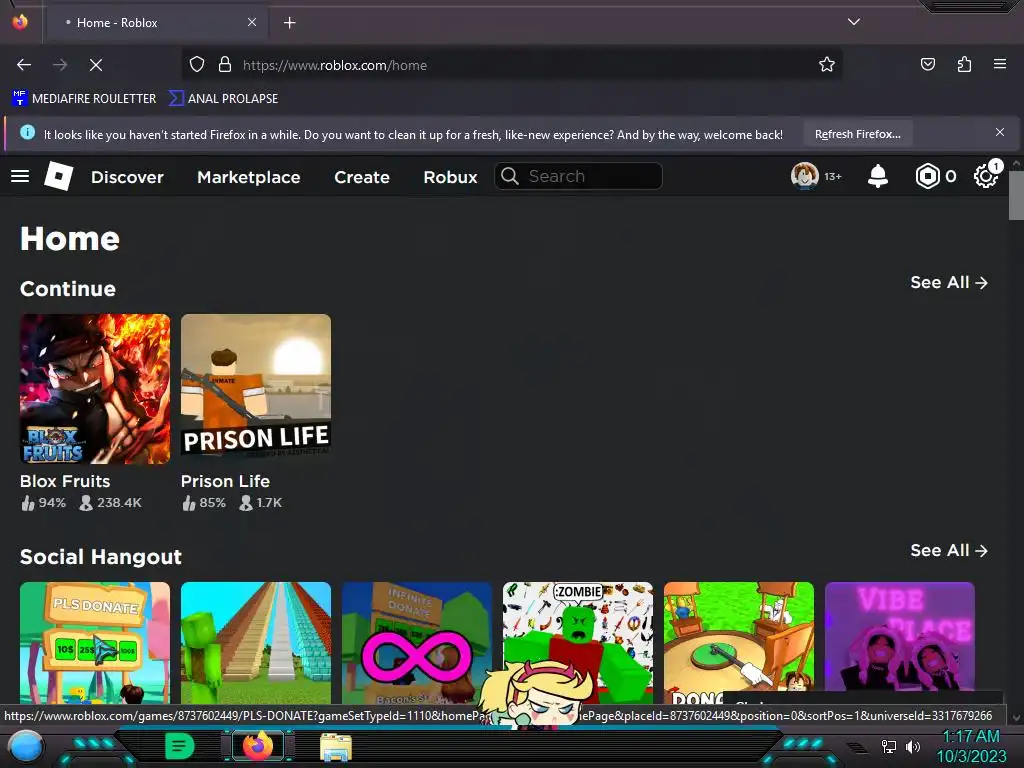The height and width of the screenshot is (768, 1024).
Task: Click the magnifier icon in Roblox search
Action: click(x=510, y=176)
